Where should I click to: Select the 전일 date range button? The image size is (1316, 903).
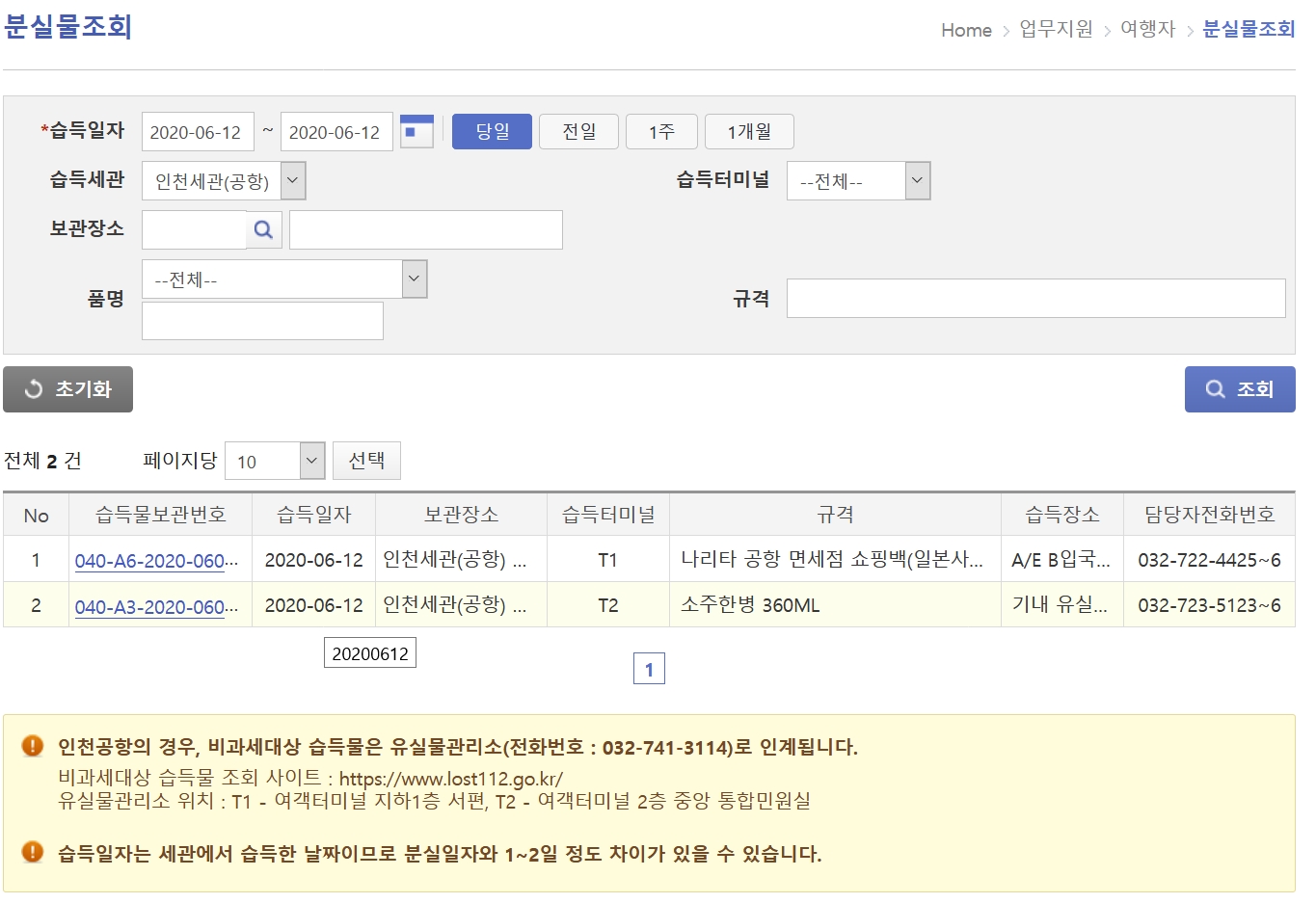578,132
